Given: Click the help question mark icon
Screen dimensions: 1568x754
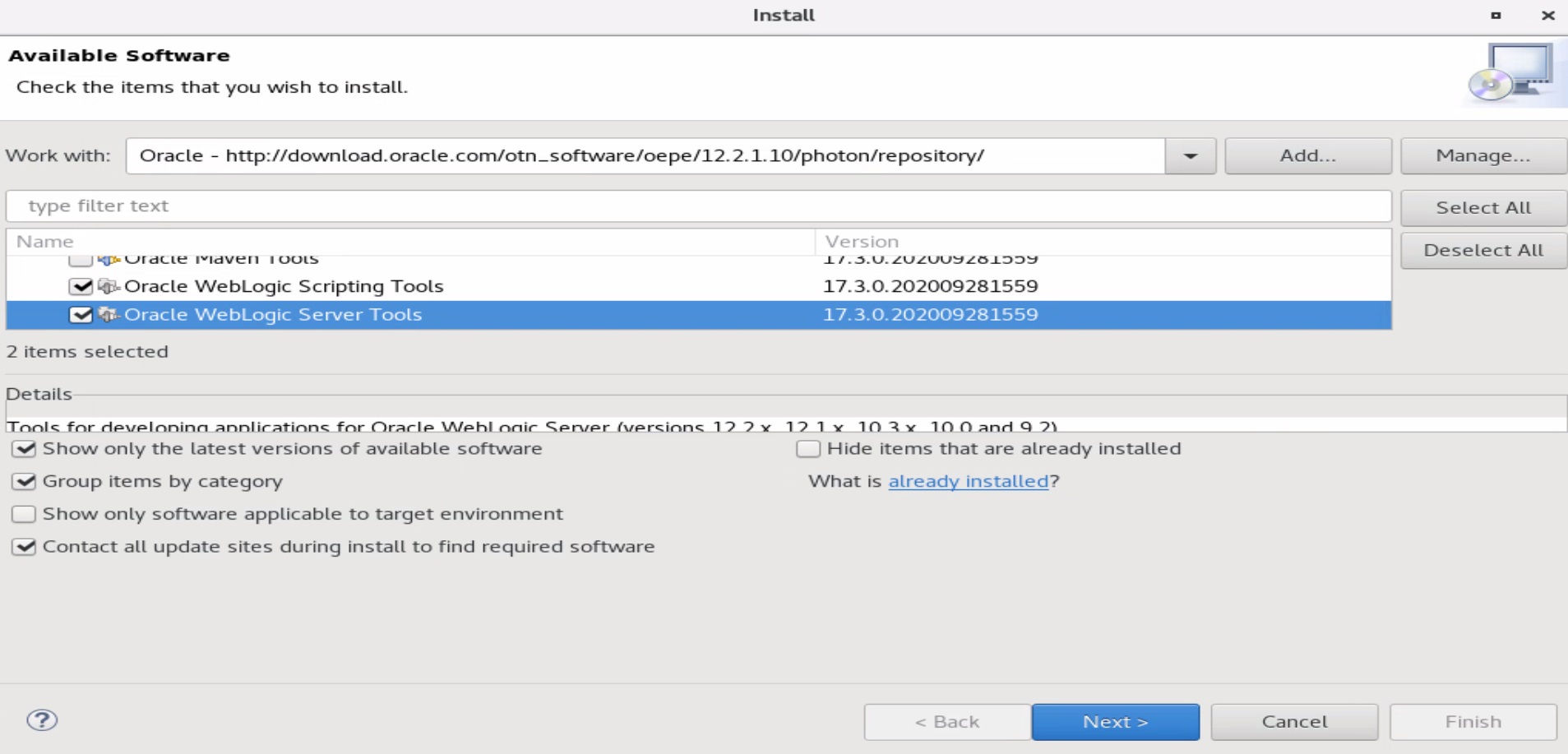Looking at the screenshot, I should pos(42,720).
